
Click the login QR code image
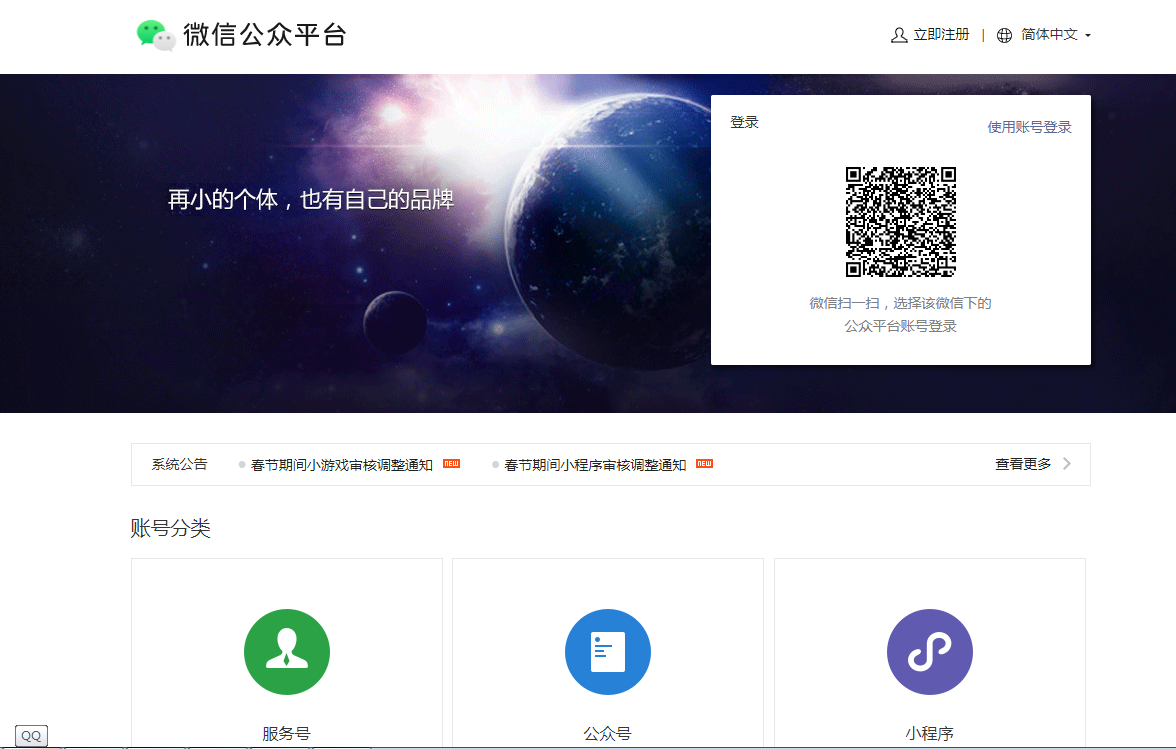[x=901, y=222]
